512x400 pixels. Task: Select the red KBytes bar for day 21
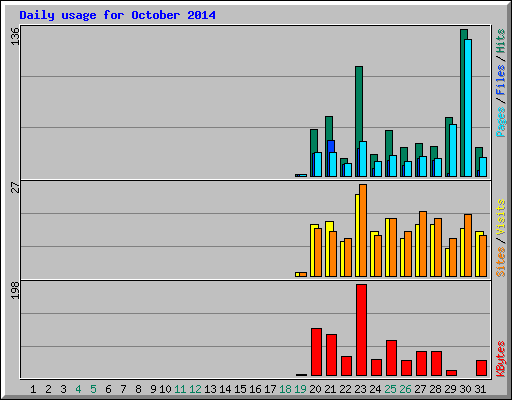[x=331, y=355]
